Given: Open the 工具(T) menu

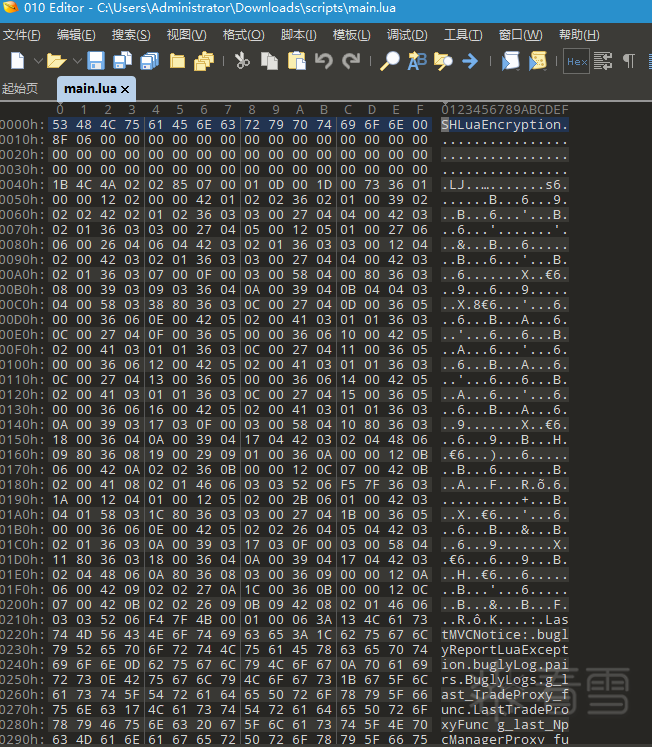Looking at the screenshot, I should (x=463, y=35).
